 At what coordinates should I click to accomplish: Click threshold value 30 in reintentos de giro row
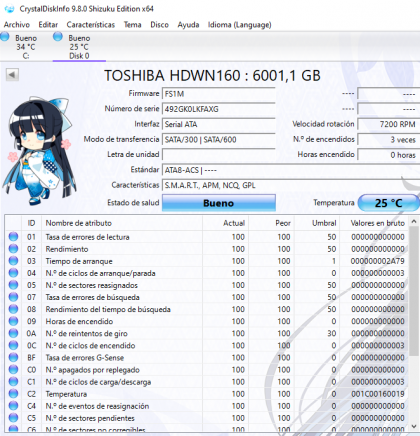tap(331, 333)
